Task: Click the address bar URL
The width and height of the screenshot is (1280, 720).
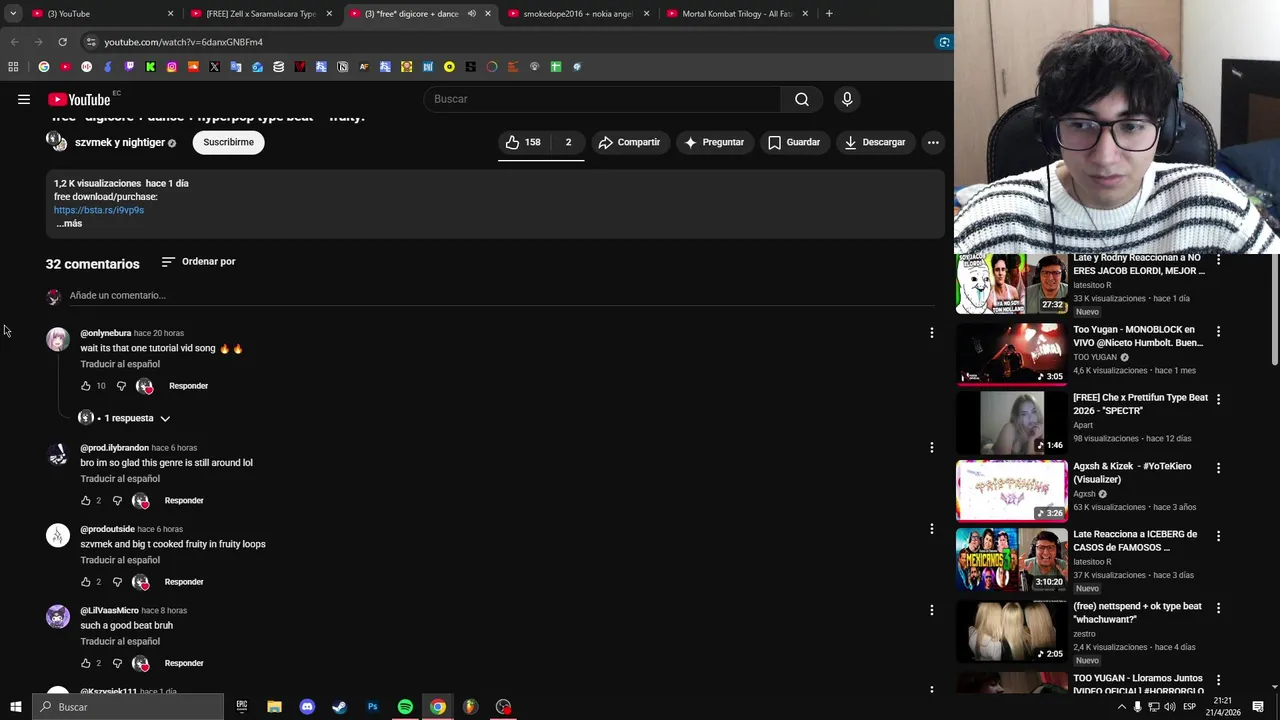Action: point(183,42)
